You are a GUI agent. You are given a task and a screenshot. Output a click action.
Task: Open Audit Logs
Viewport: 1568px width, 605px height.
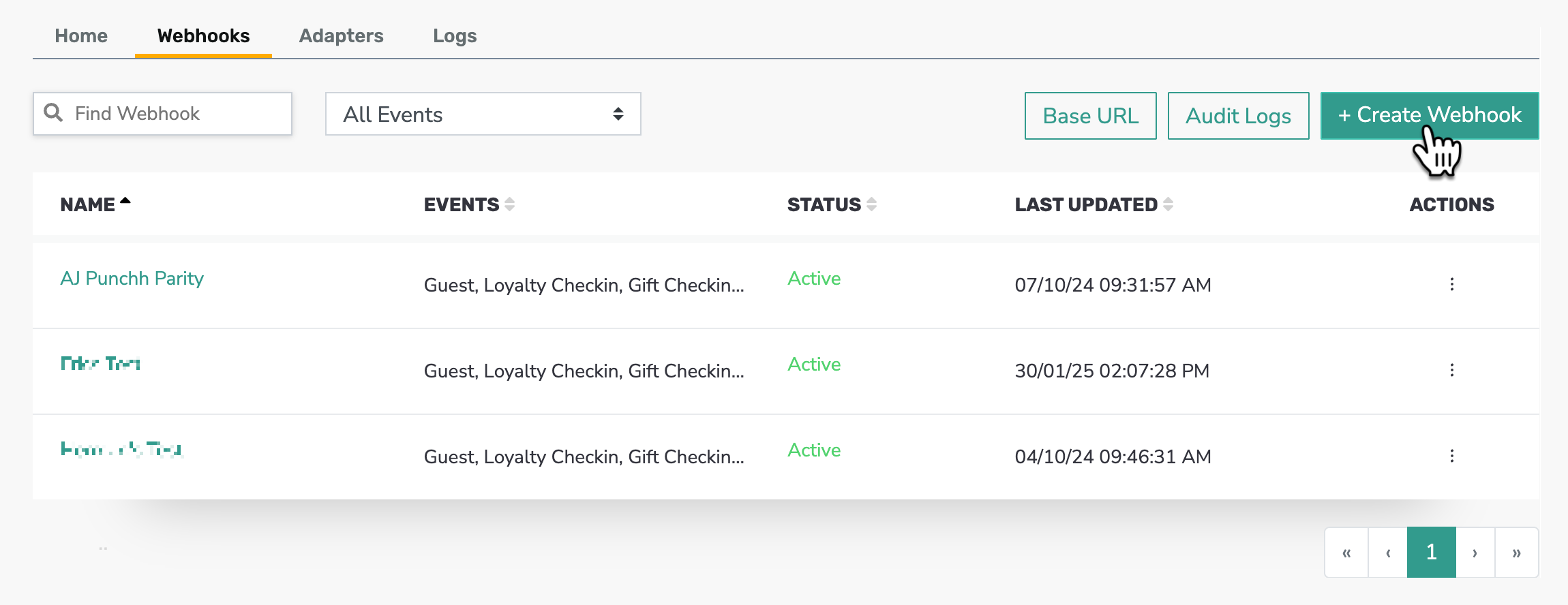coord(1238,116)
